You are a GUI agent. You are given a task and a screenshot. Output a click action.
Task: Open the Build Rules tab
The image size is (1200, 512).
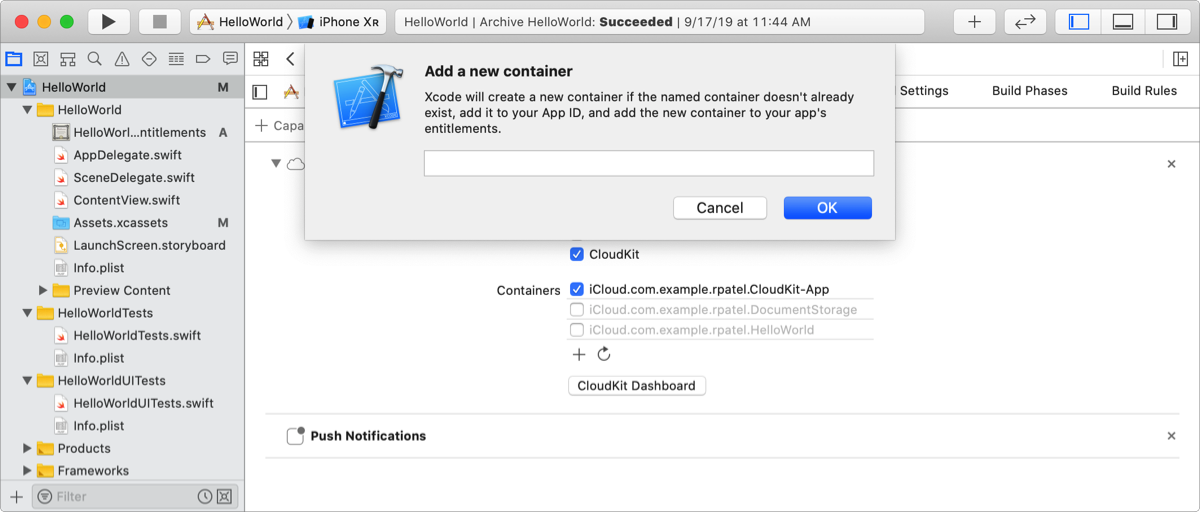point(1144,90)
